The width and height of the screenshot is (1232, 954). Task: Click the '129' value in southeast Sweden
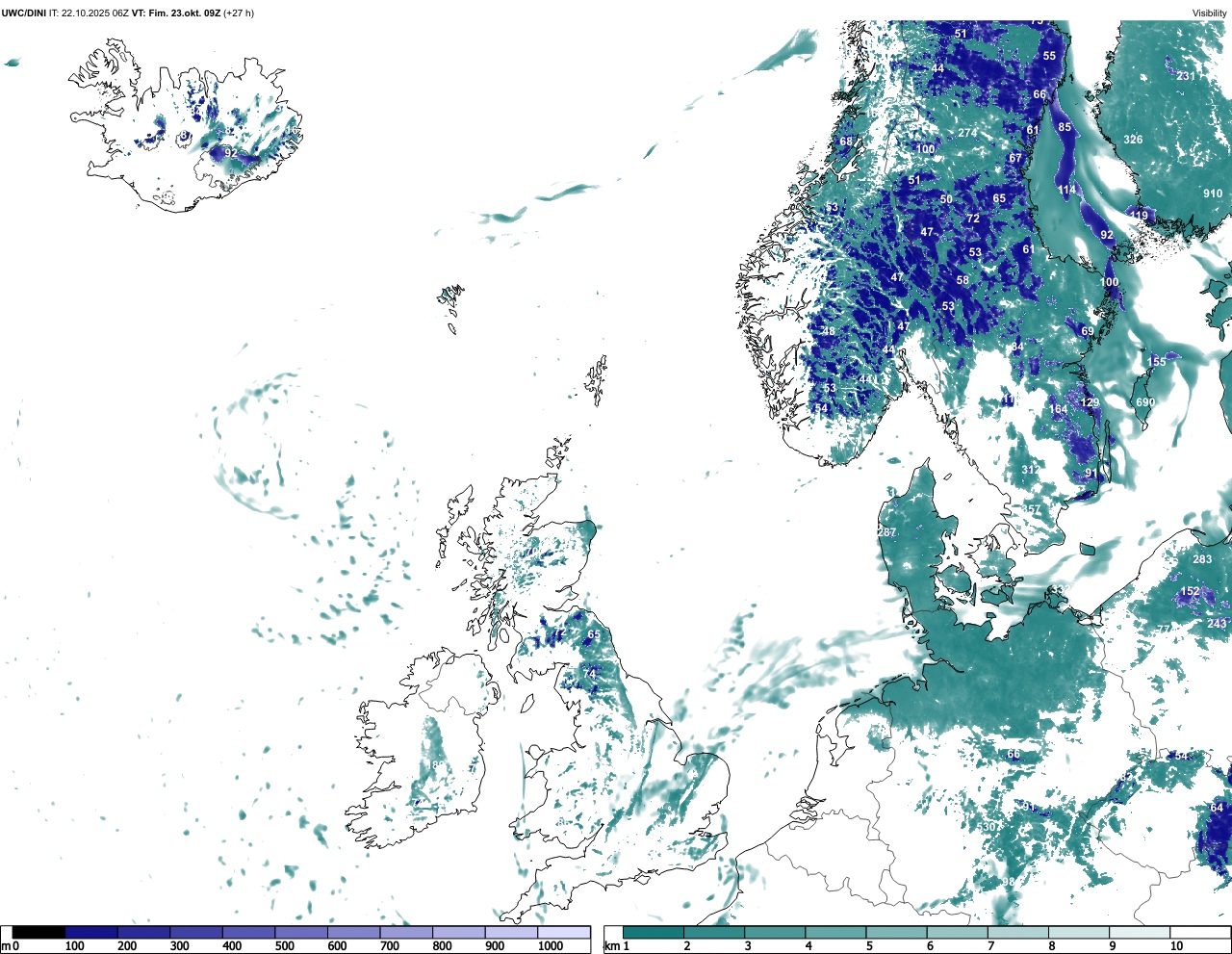1090,403
